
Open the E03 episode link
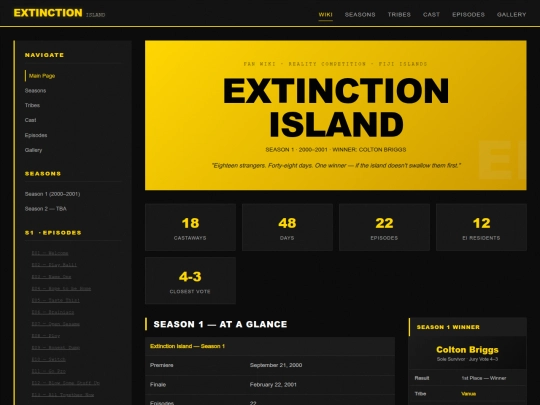(51, 277)
